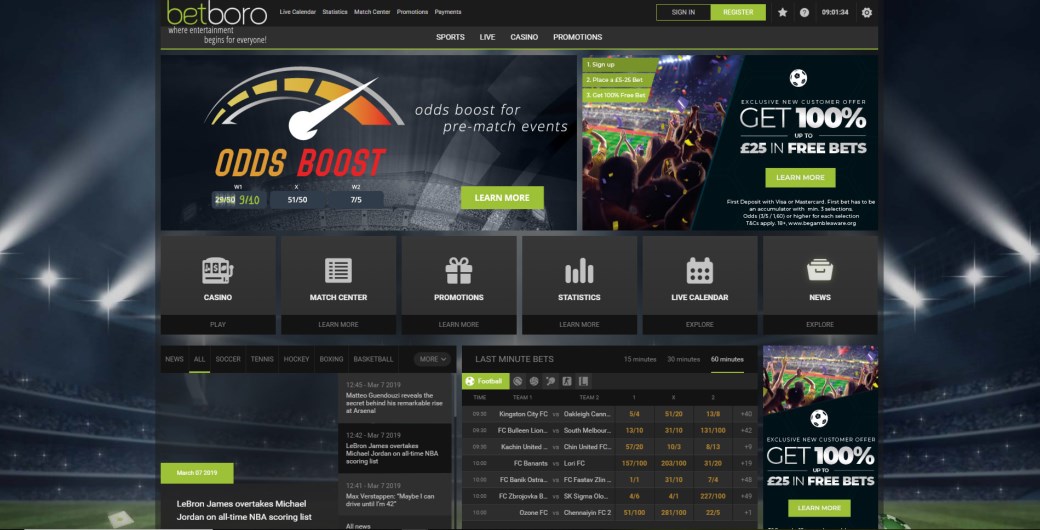
Task: Click LEARN MORE on lower-right free bets ad
Action: (819, 508)
